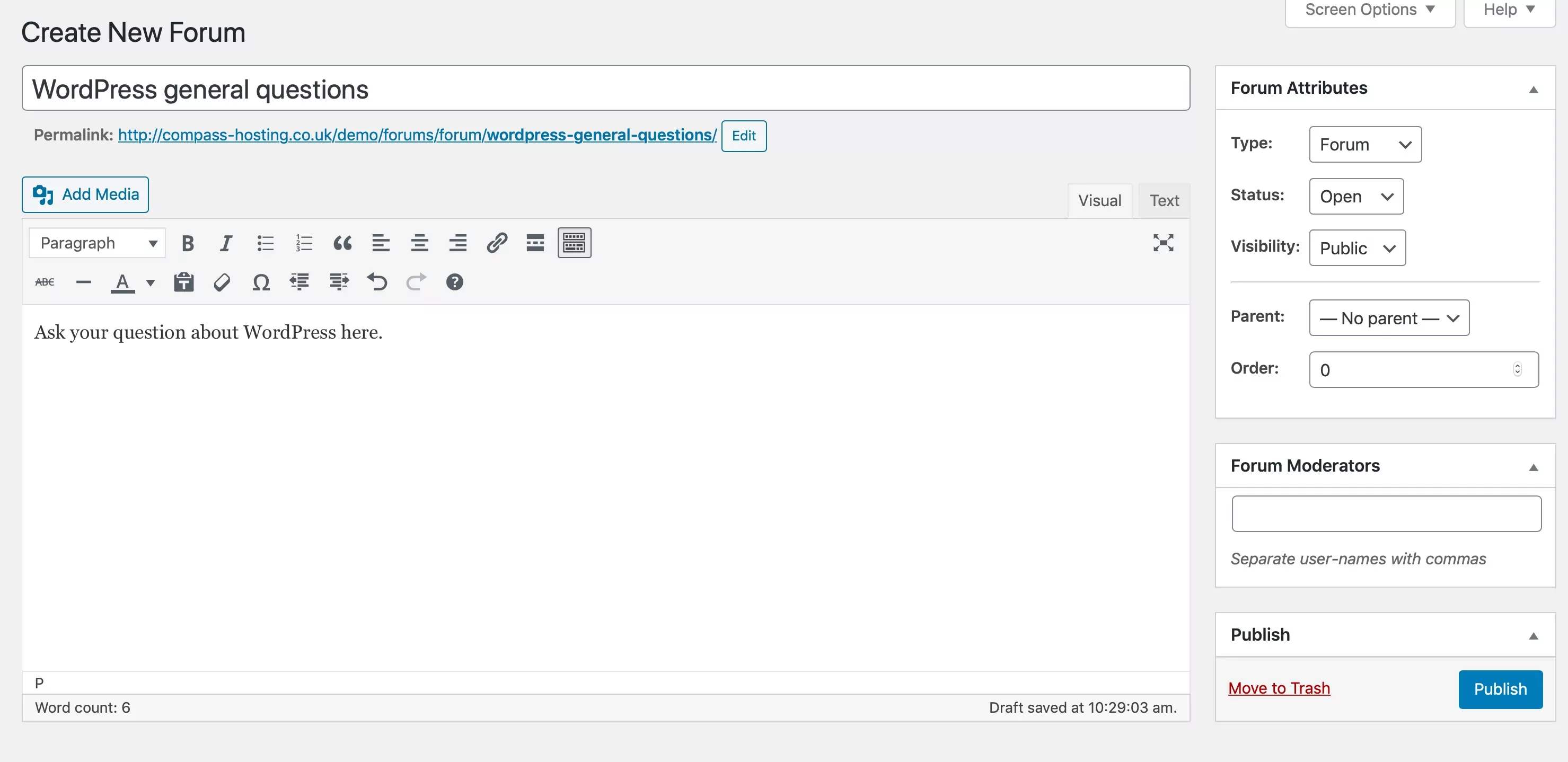Open the Status dropdown
This screenshot has width=1568, height=762.
tap(1356, 196)
